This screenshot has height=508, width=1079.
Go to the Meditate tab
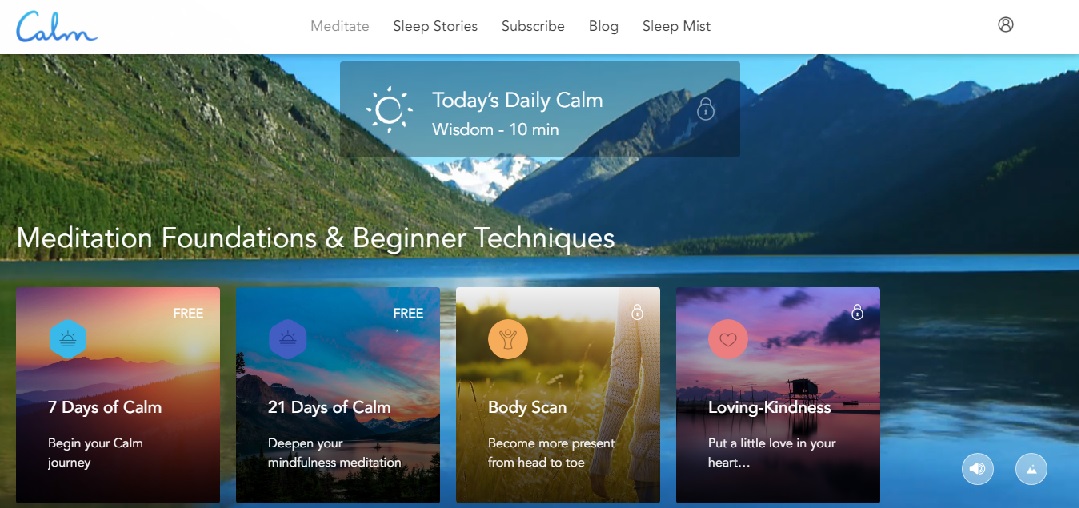(x=340, y=26)
